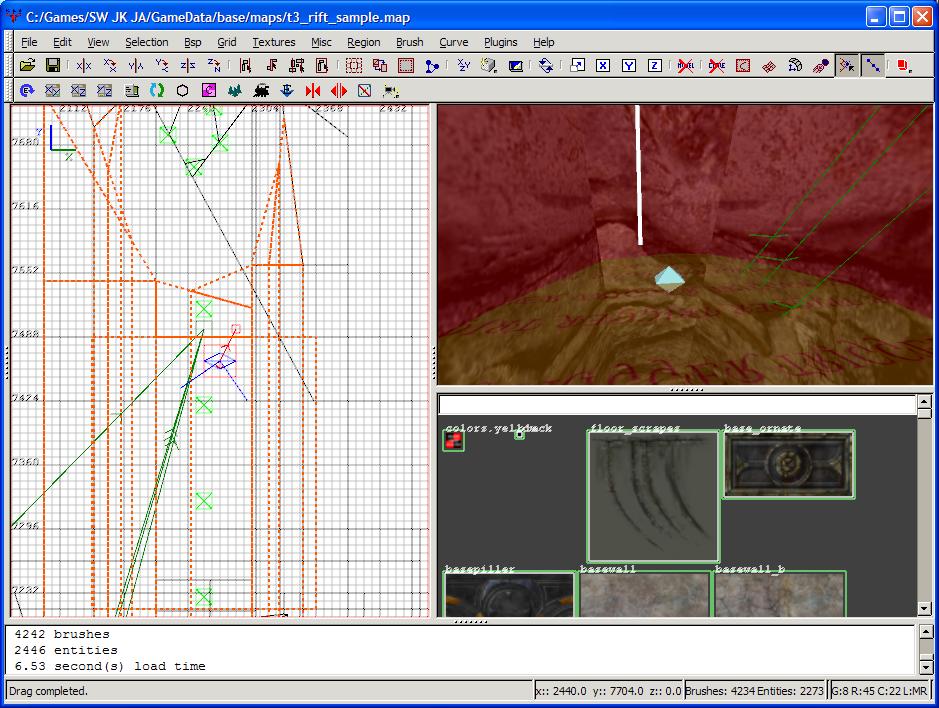Open the File menu
The width and height of the screenshot is (939, 708).
pyautogui.click(x=29, y=42)
